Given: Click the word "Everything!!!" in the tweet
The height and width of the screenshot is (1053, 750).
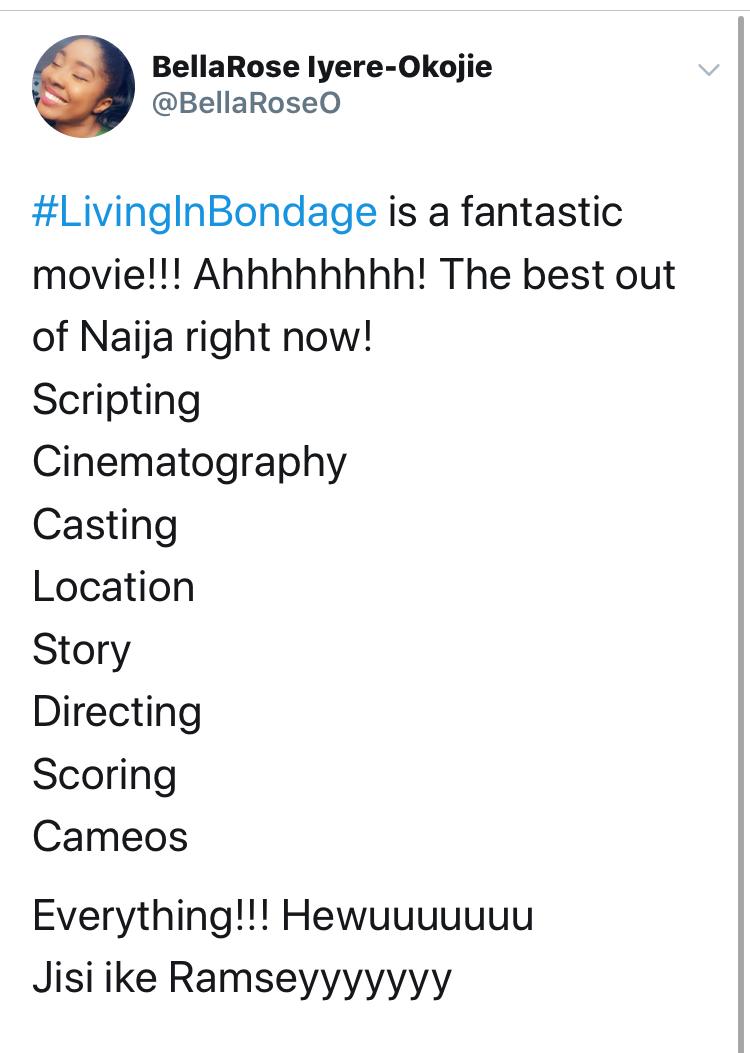Looking at the screenshot, I should click(x=148, y=916).
